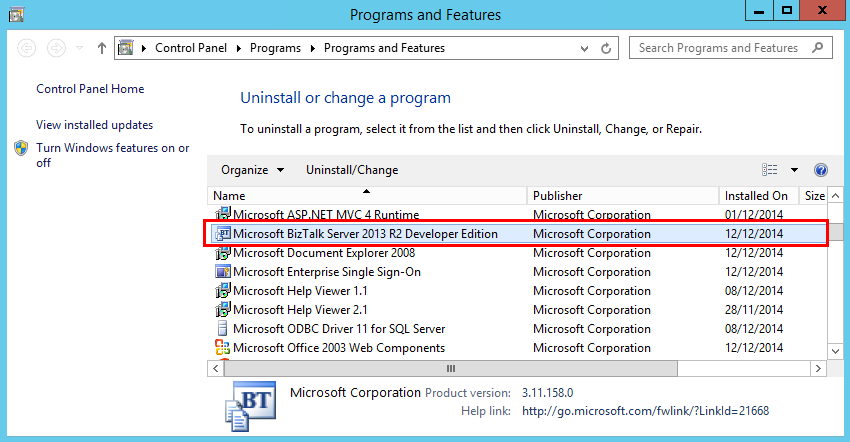
Task: Sort list by Installed On column header
Action: pos(755,196)
